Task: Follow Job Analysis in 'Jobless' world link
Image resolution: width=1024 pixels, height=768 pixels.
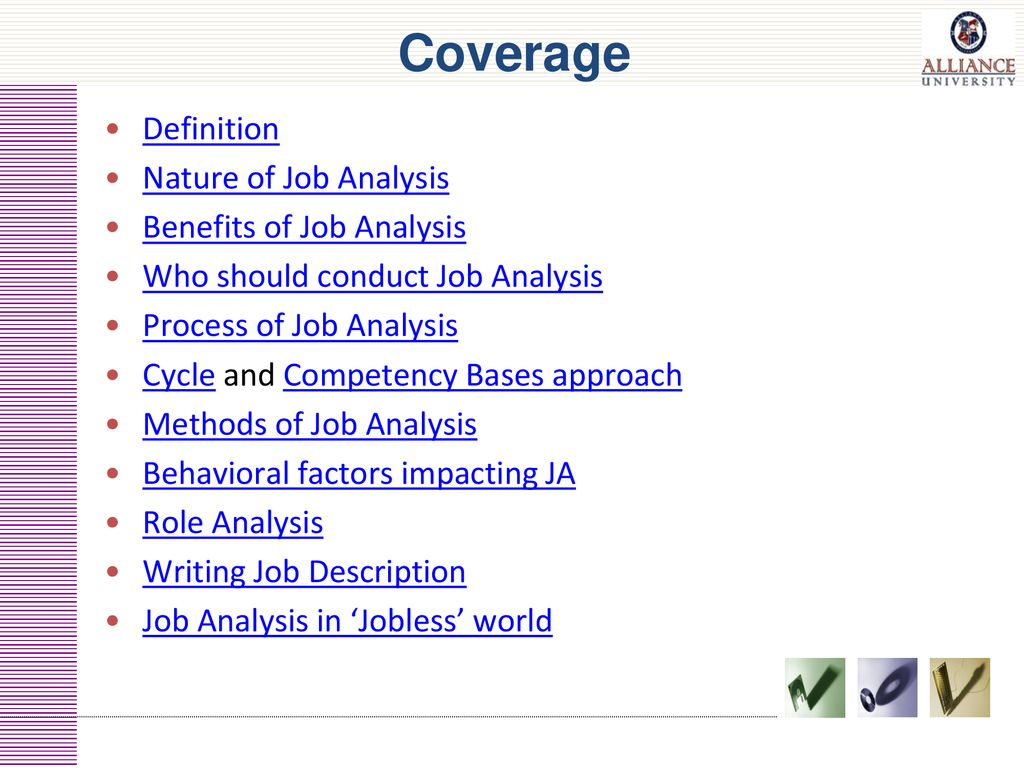Action: pos(347,621)
